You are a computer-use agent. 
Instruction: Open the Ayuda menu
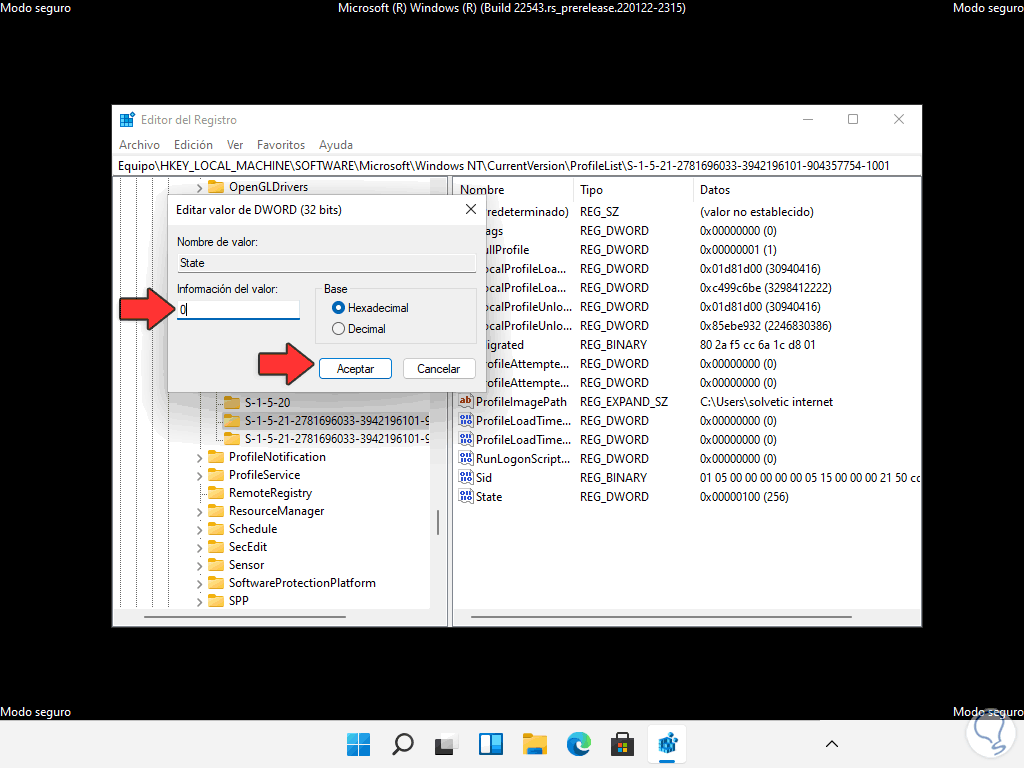pyautogui.click(x=336, y=145)
